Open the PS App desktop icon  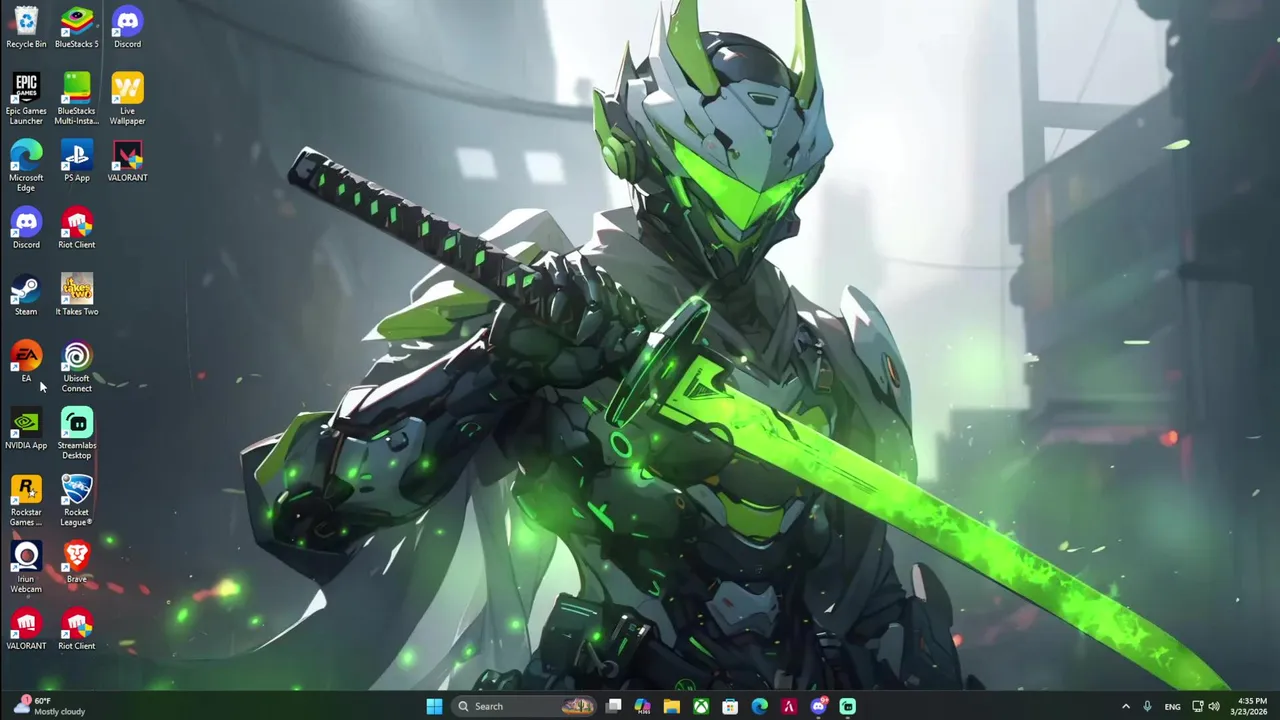tap(77, 161)
